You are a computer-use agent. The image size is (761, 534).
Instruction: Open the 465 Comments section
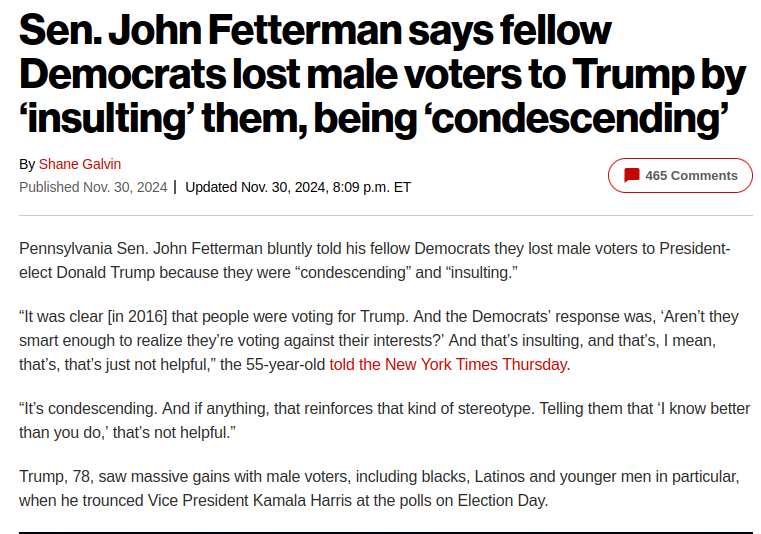click(680, 175)
